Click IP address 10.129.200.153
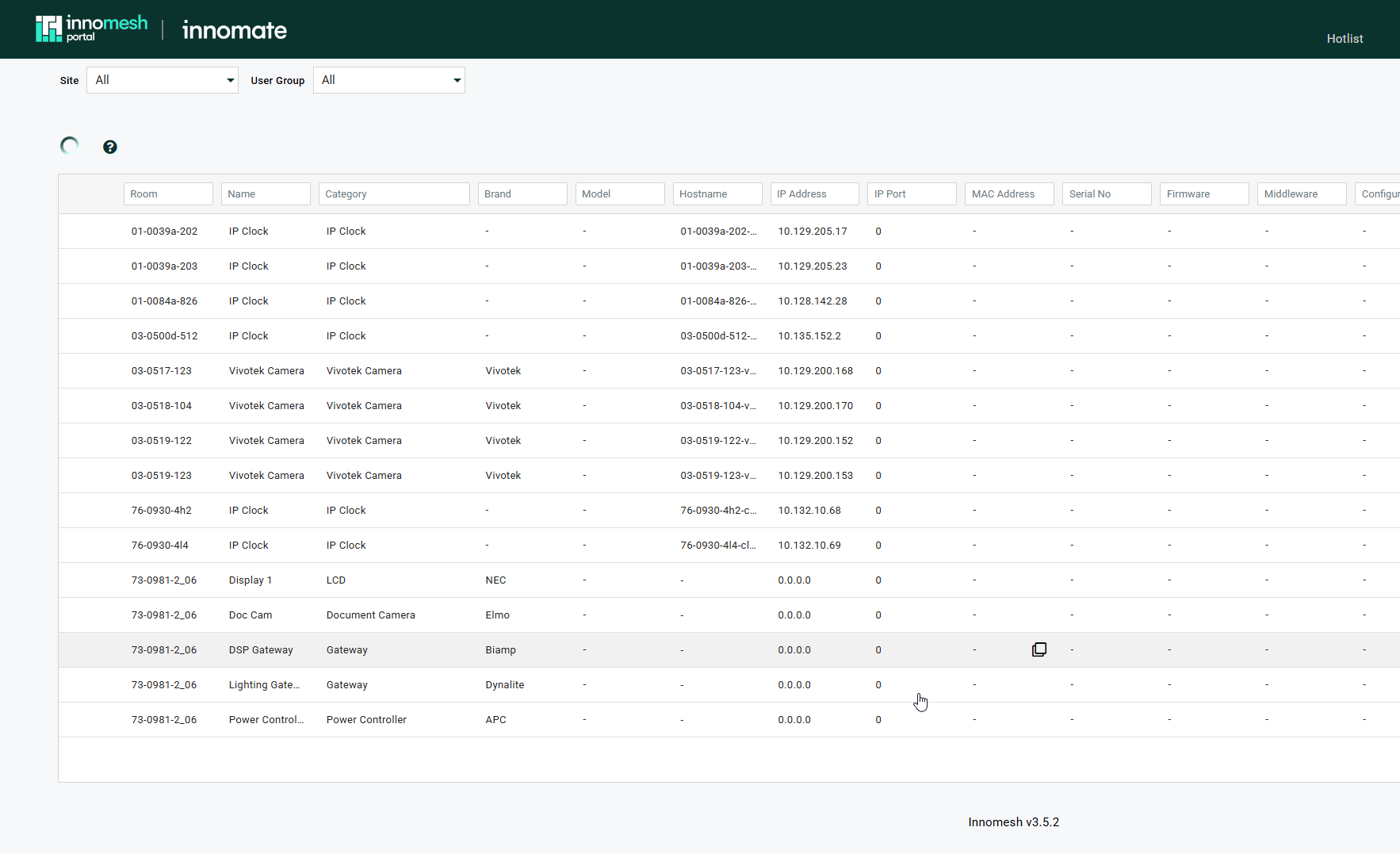Viewport: 1400px width, 854px height. (x=816, y=476)
